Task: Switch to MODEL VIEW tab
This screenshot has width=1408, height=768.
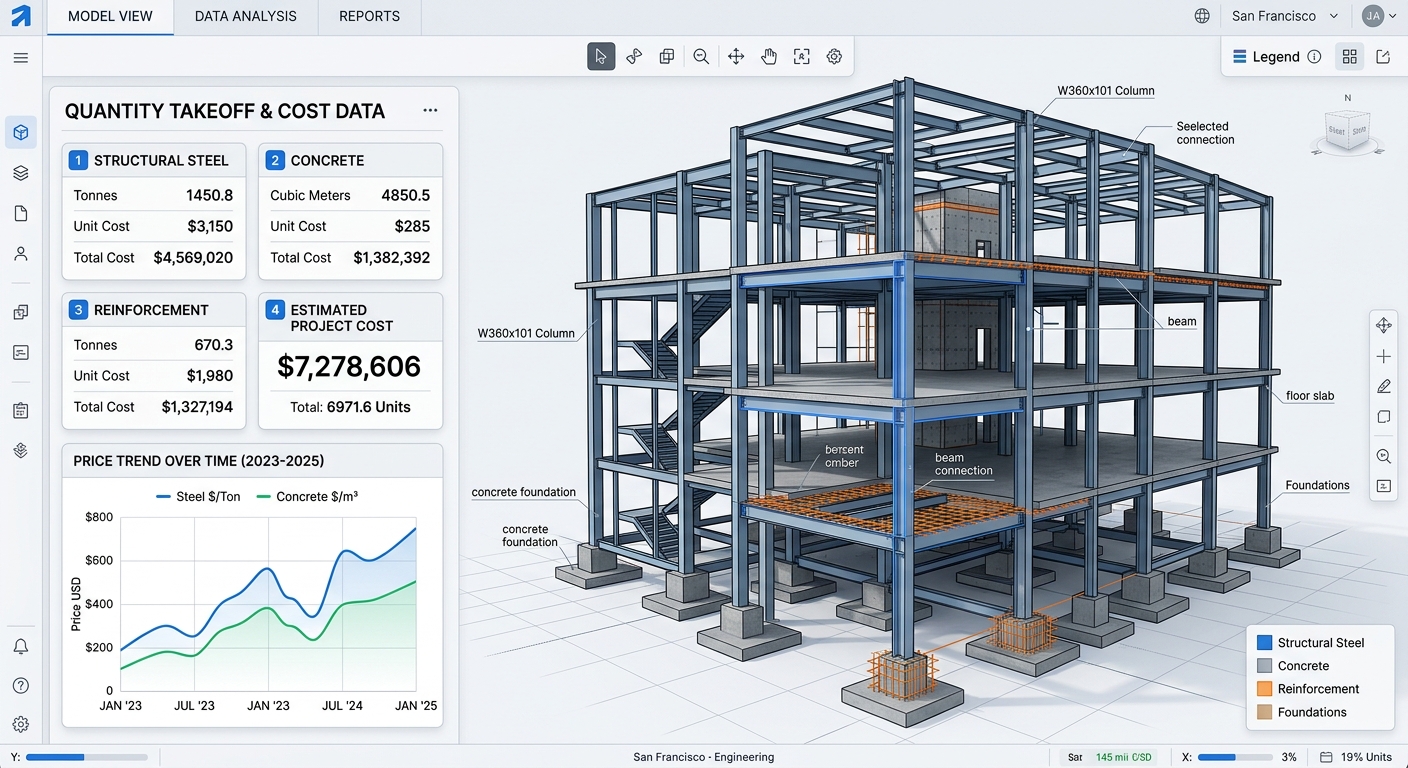Action: coord(110,17)
